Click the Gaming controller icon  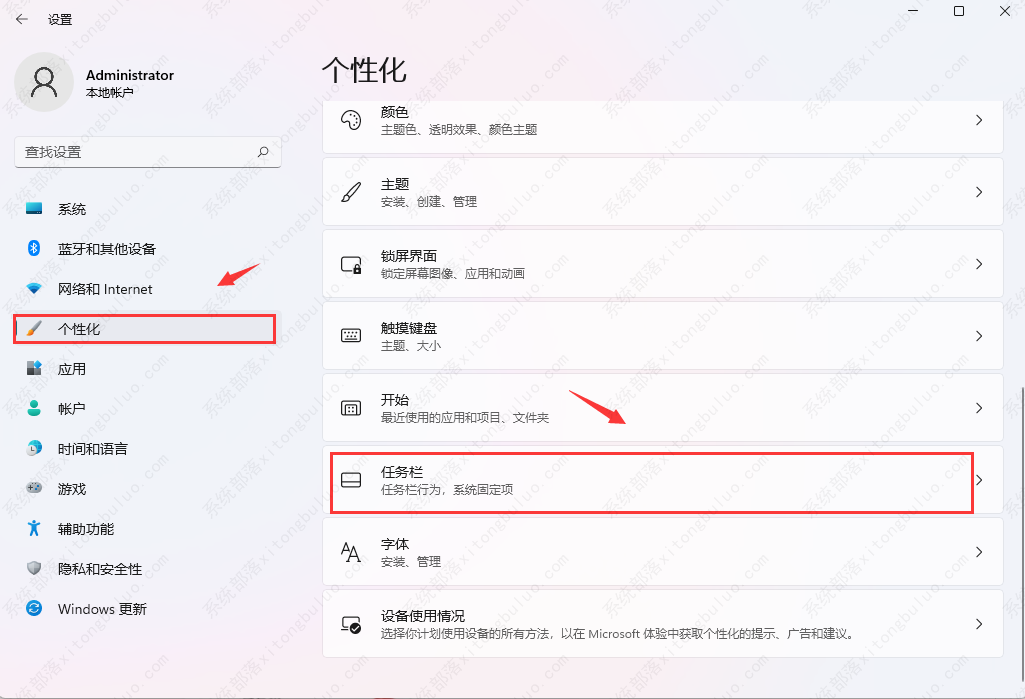34,488
